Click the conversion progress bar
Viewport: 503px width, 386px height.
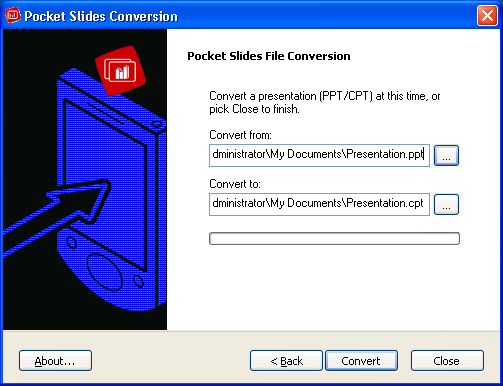point(334,238)
